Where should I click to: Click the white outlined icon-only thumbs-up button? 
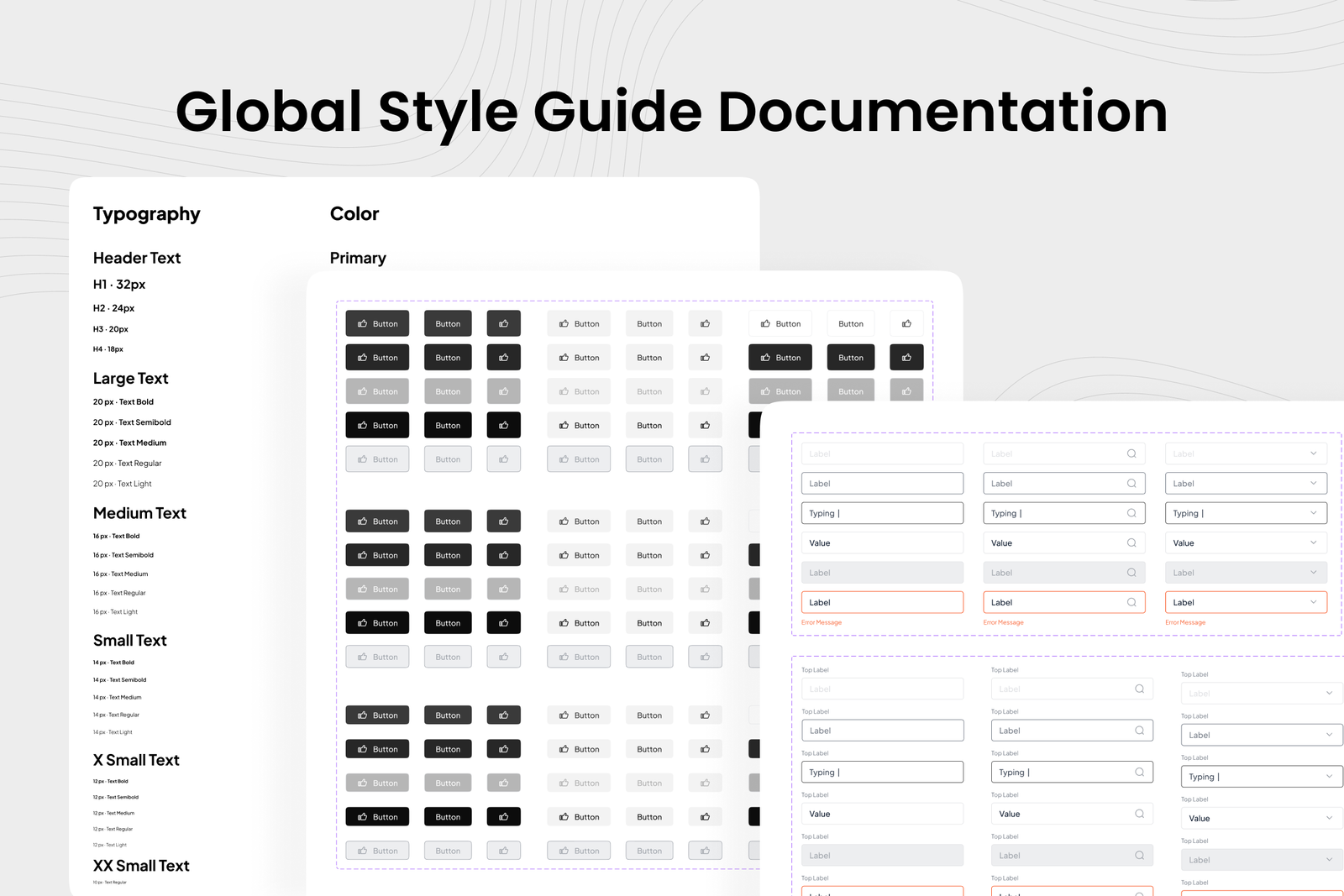pyautogui.click(x=906, y=323)
